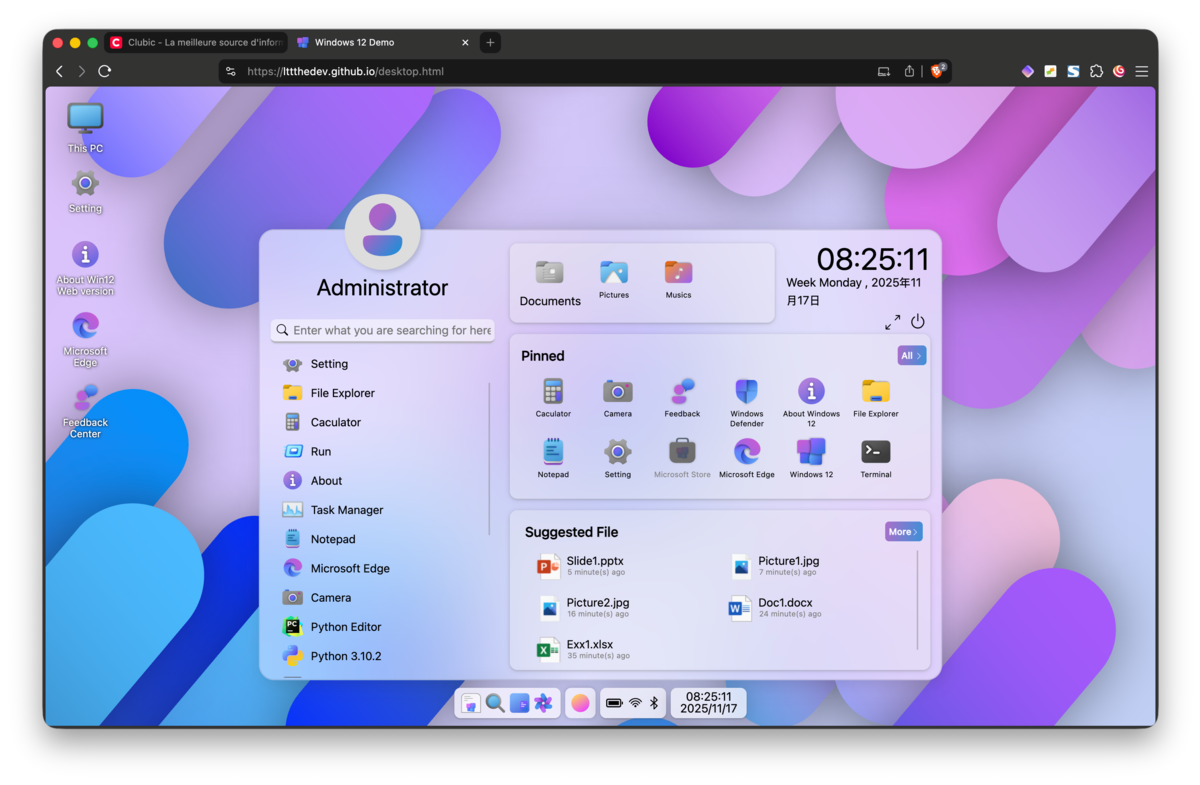Toggle Bluetooth from the system tray

click(655, 703)
